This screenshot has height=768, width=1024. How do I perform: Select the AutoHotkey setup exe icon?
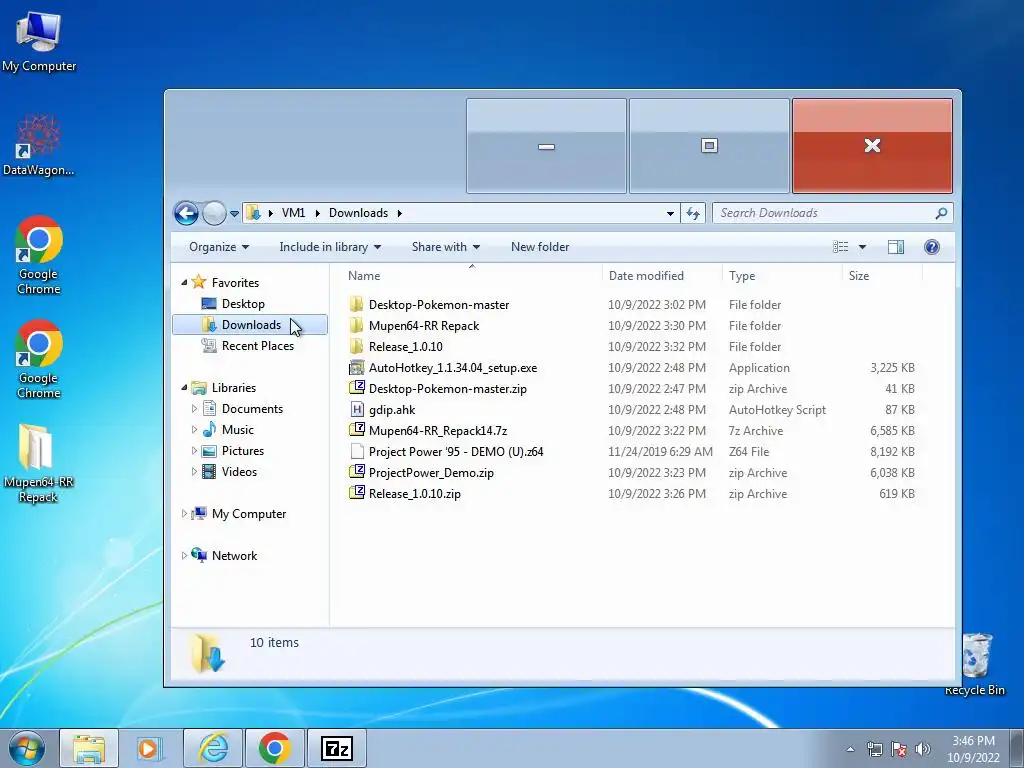(357, 368)
